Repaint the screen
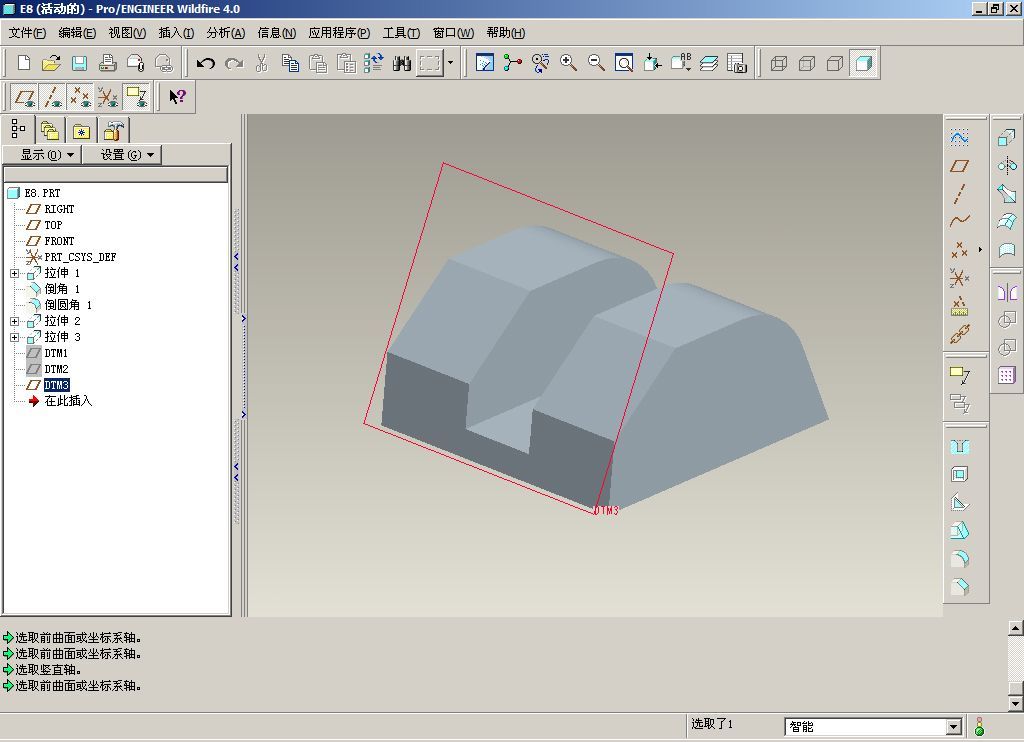The height and width of the screenshot is (742, 1024). (485, 63)
